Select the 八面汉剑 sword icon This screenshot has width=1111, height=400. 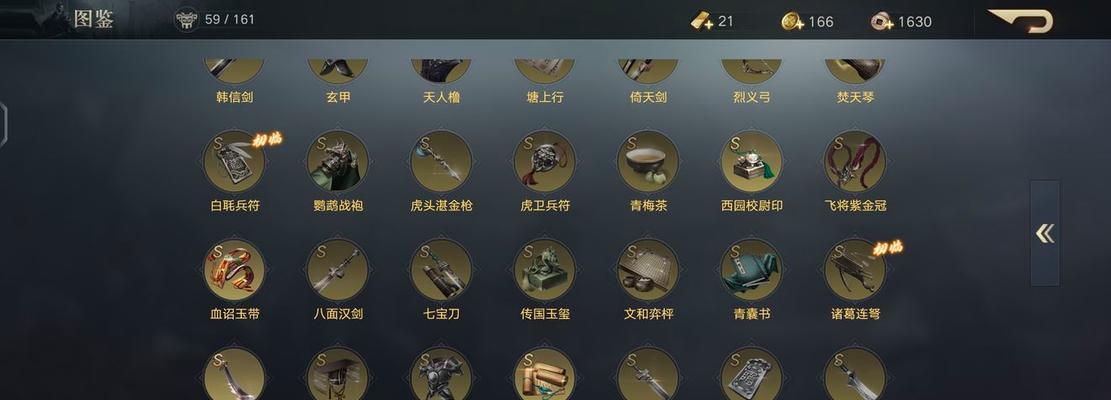pyautogui.click(x=337, y=270)
